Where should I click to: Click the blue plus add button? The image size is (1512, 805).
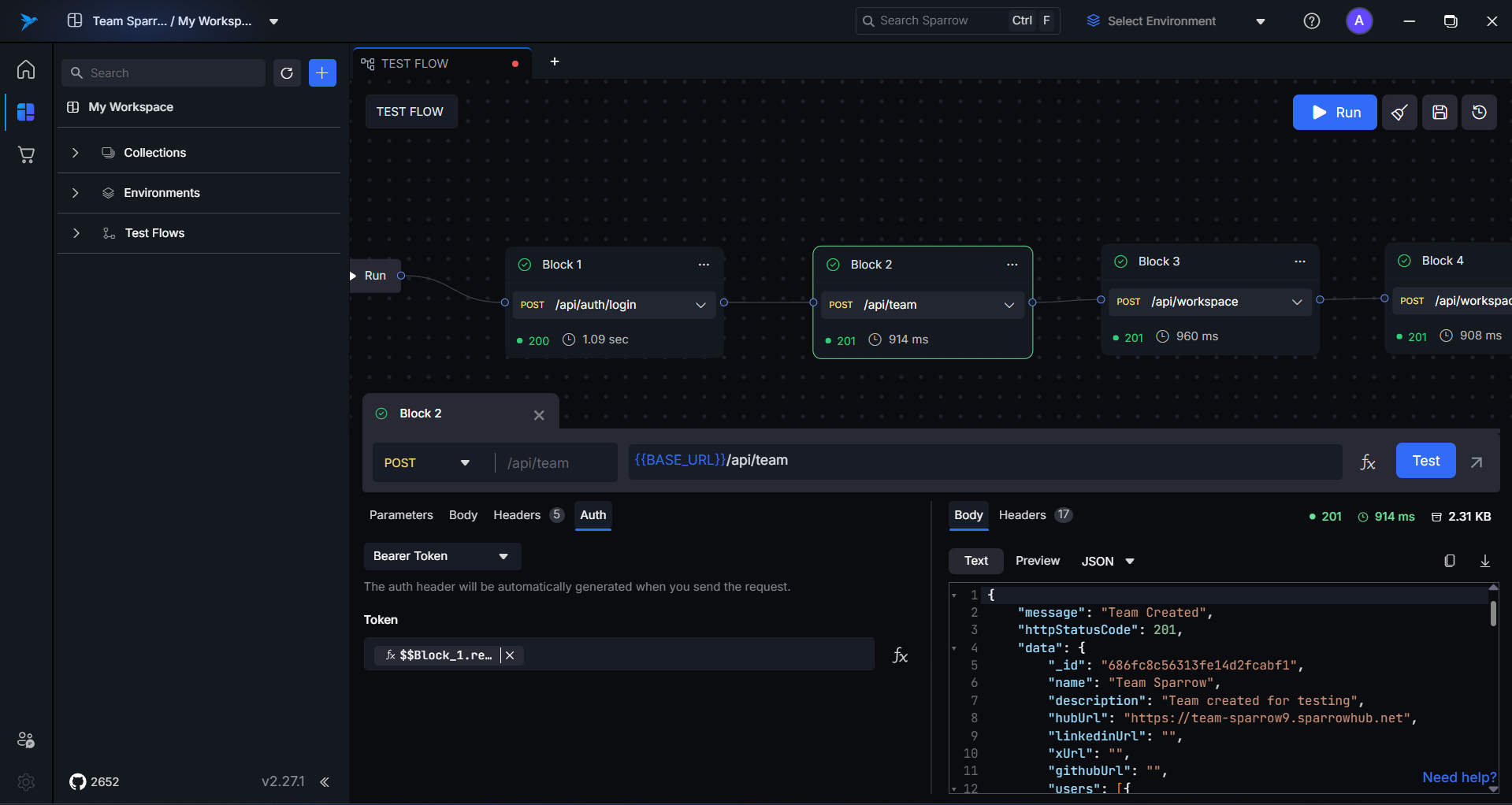click(322, 73)
